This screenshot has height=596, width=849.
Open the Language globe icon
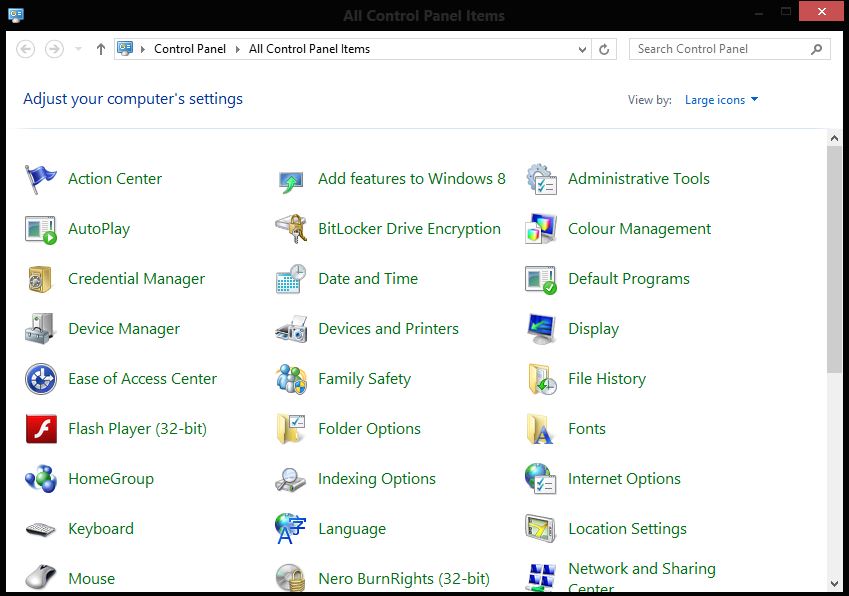click(x=290, y=528)
